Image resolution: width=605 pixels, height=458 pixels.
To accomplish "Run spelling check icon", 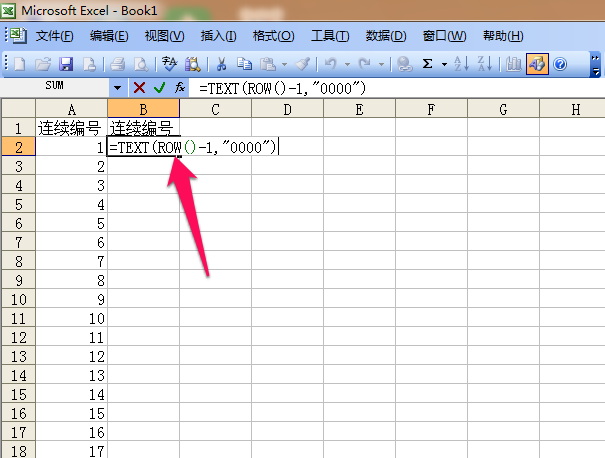I will click(x=169, y=64).
